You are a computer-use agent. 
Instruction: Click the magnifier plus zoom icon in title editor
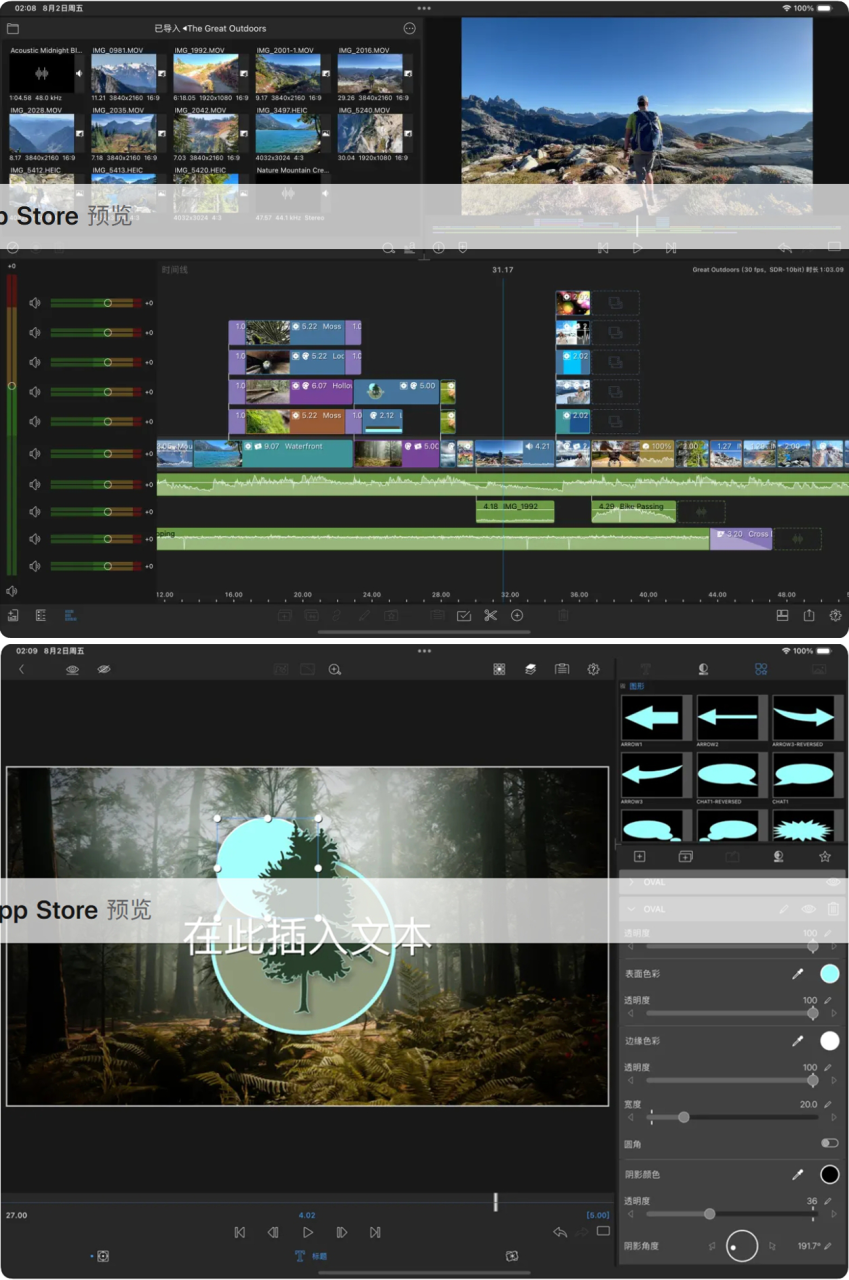click(335, 669)
